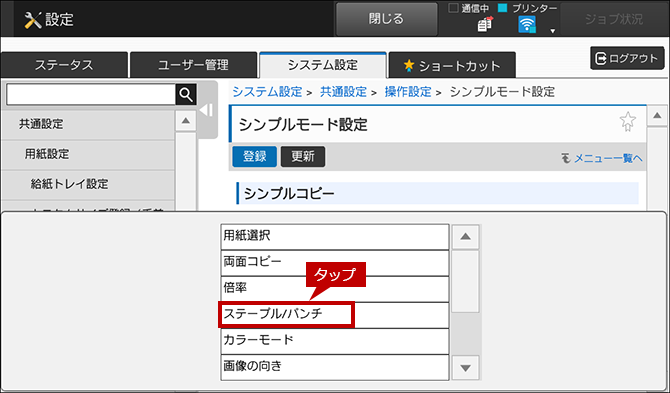Image resolution: width=670 pixels, height=393 pixels.
Task: Follow the 共通設定 breadcrumb link
Action: (343, 92)
